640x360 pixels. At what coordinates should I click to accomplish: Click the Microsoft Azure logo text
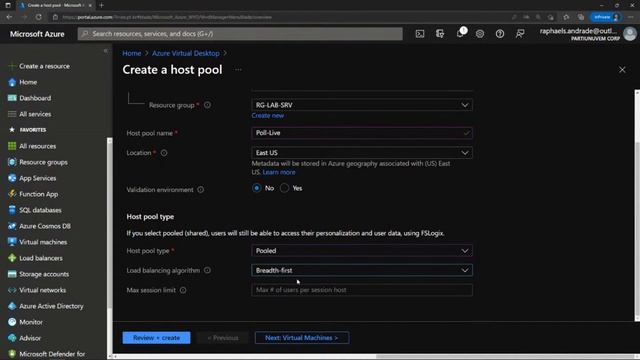(x=37, y=34)
